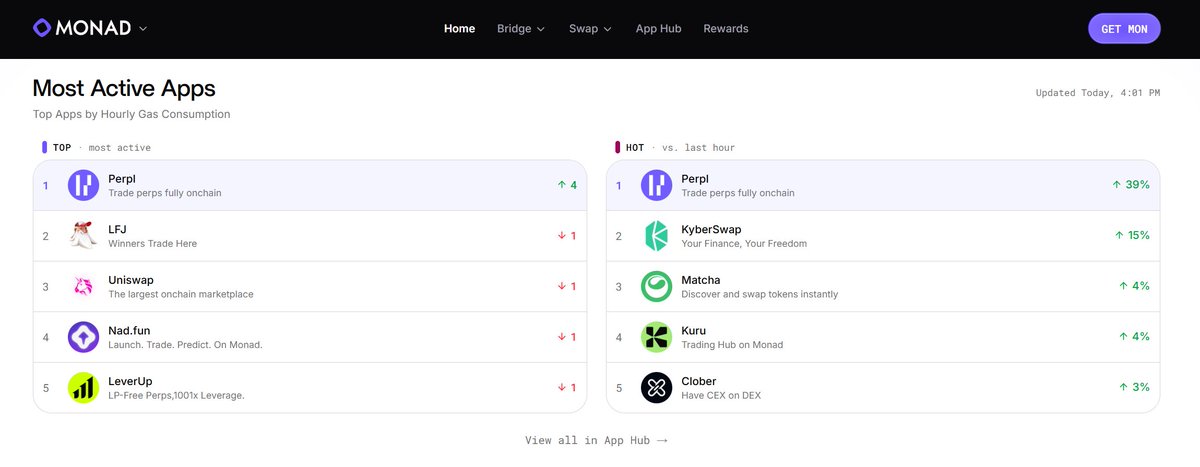This screenshot has width=1200, height=467.
Task: Click the Nad.fun app name
Action: [x=129, y=330]
